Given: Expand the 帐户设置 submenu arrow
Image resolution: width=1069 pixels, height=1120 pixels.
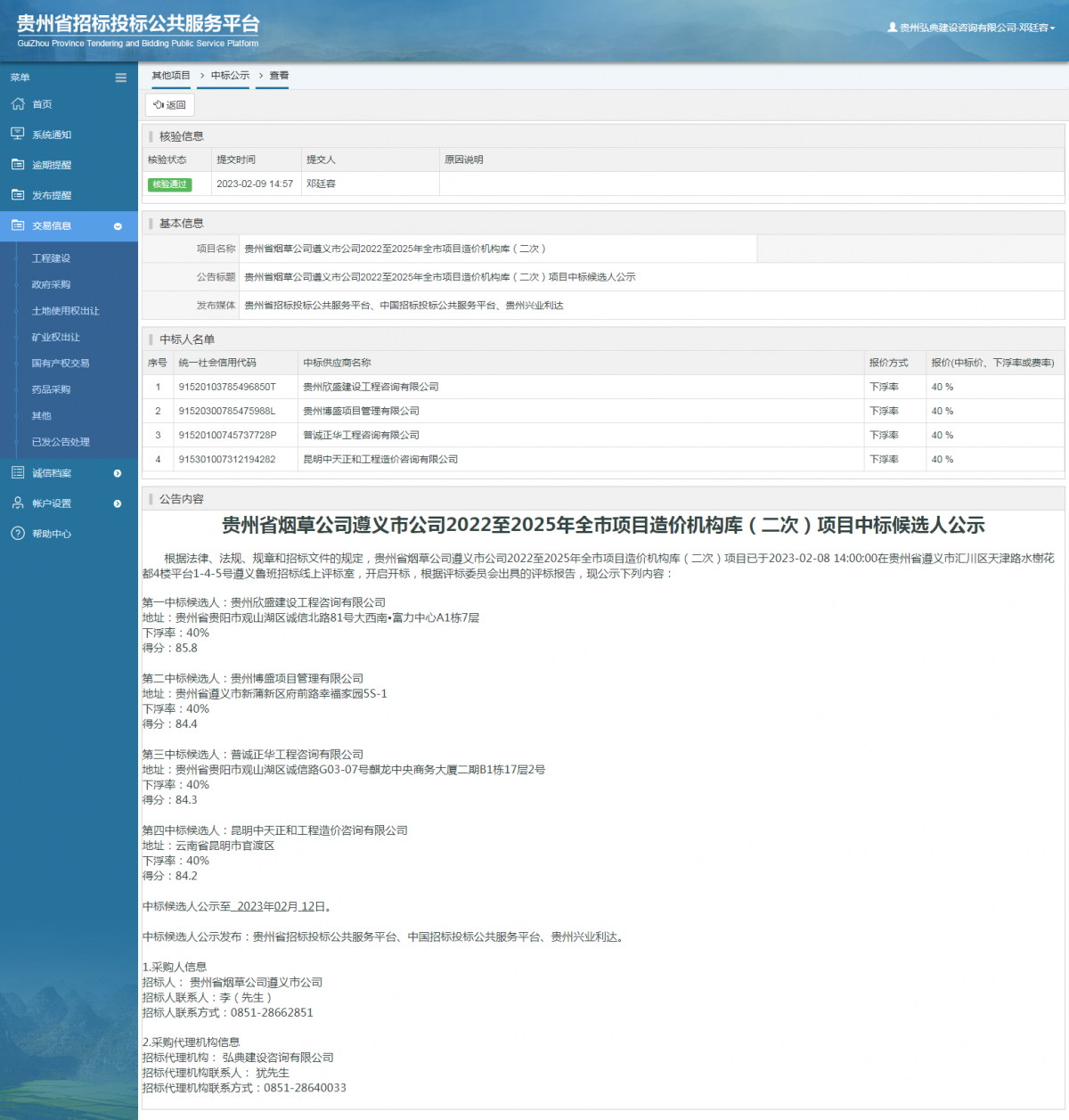Looking at the screenshot, I should [x=118, y=503].
